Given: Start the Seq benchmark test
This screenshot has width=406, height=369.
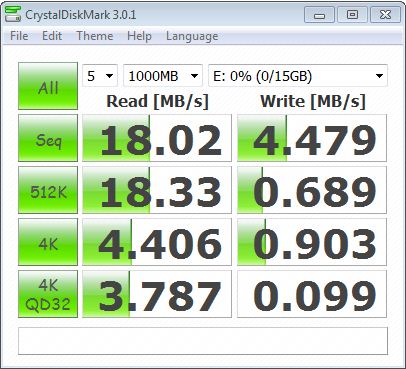Looking at the screenshot, I should [x=48, y=138].
